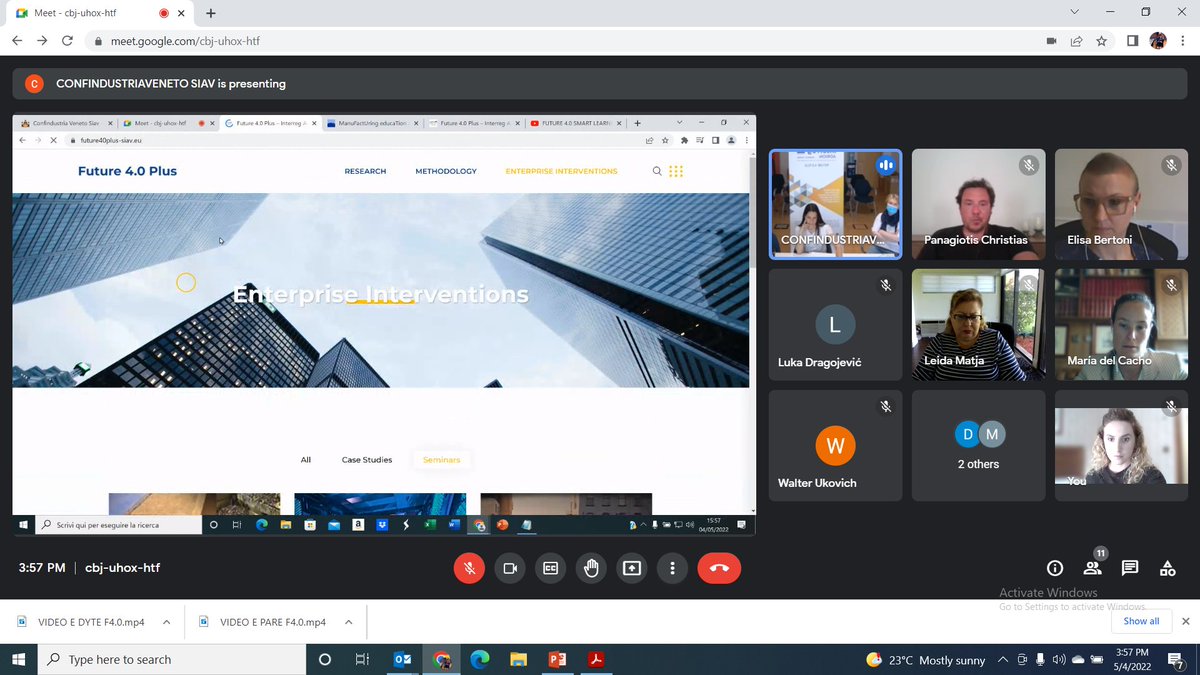This screenshot has height=675, width=1200.
Task: Click Show all downloads button
Action: (x=1141, y=621)
